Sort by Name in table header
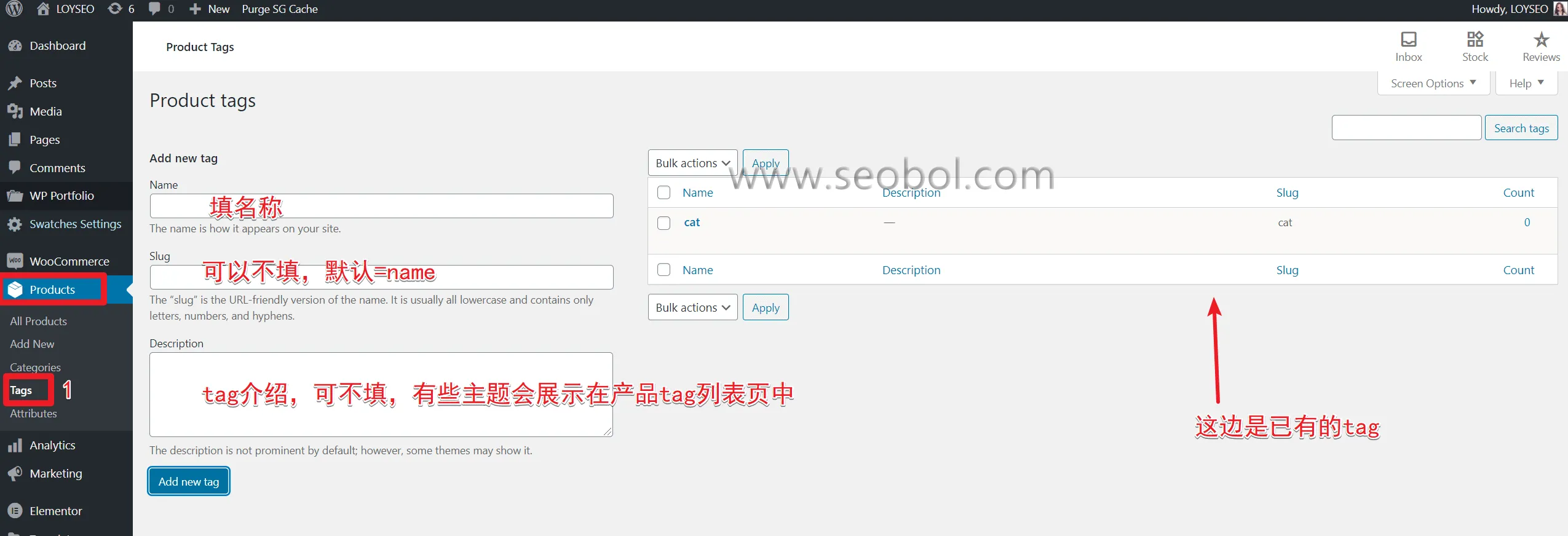 (698, 192)
